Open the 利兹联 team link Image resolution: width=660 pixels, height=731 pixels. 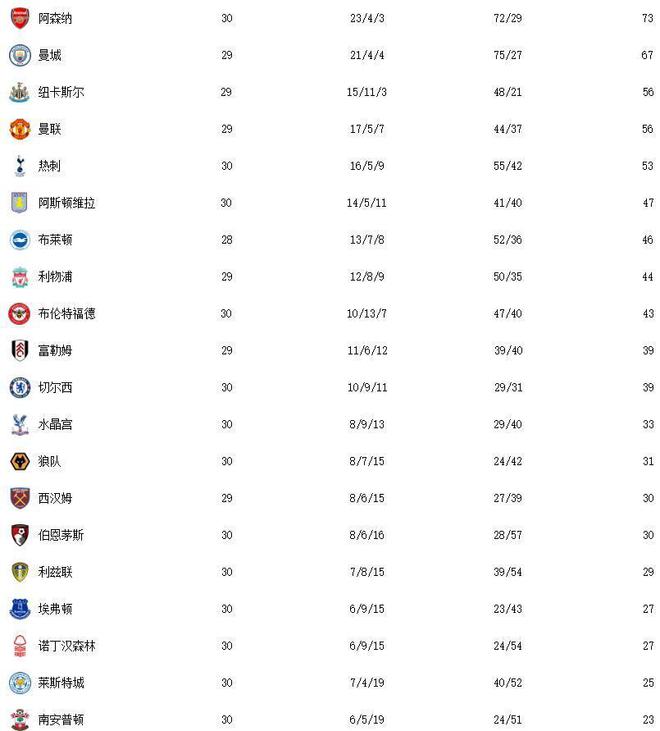point(55,572)
